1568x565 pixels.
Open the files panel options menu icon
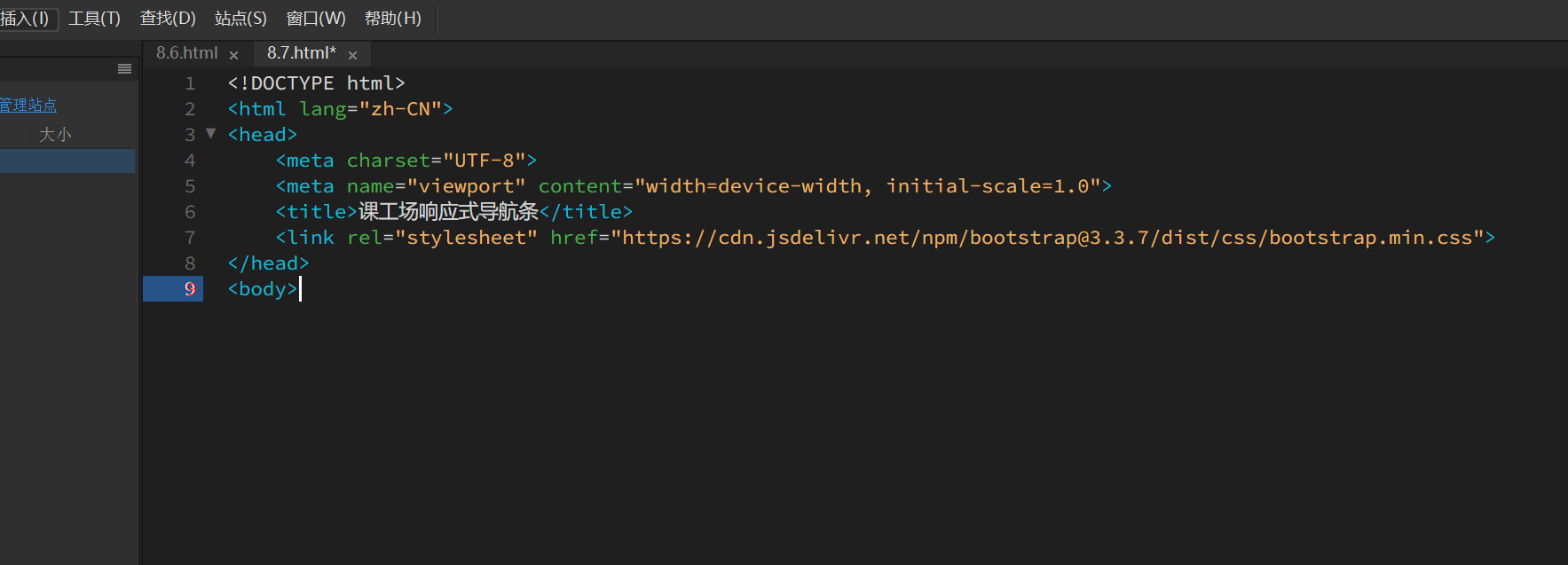point(124,69)
